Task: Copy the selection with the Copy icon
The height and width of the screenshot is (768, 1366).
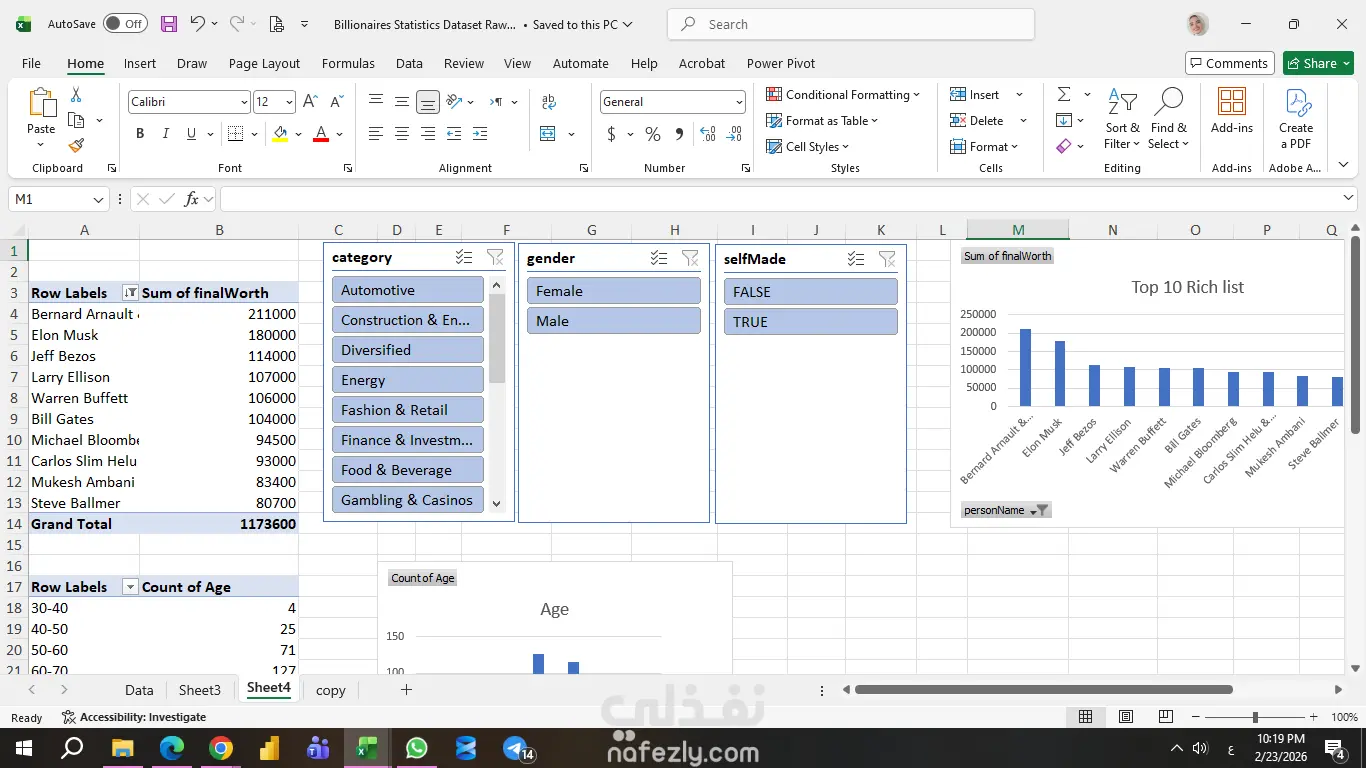Action: click(x=76, y=120)
